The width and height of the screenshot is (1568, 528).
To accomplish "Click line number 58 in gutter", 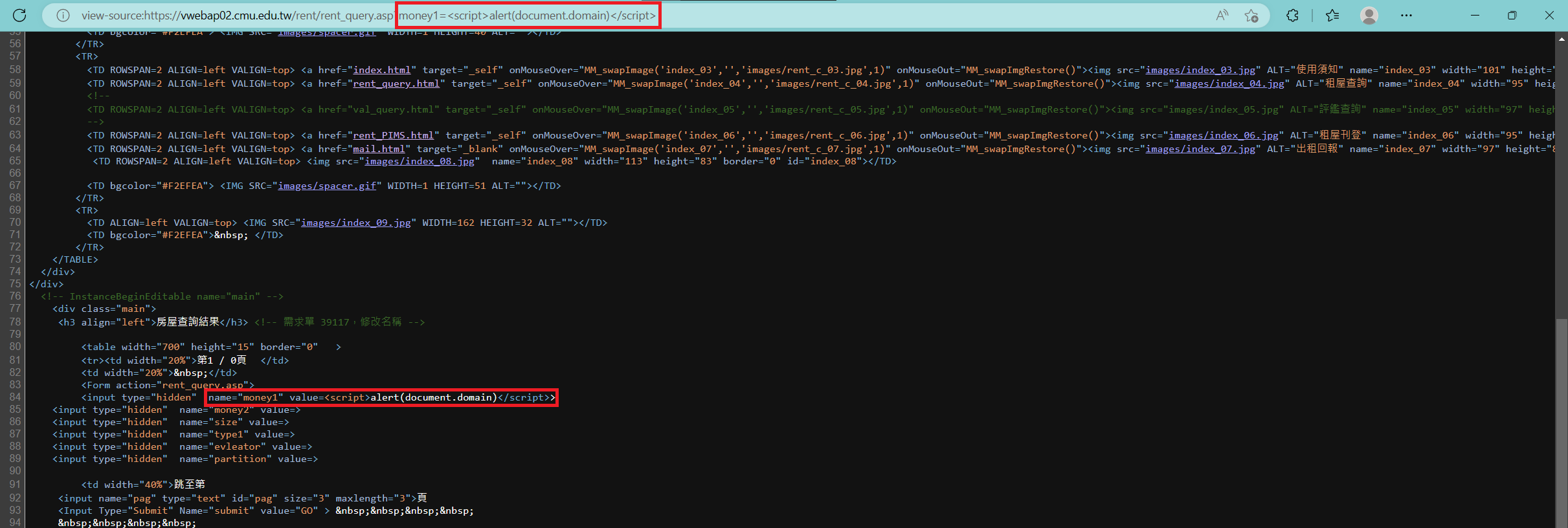I will click(15, 70).
